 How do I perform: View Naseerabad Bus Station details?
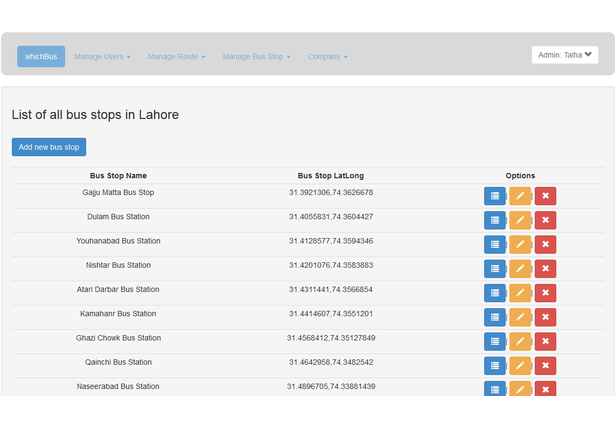495,389
